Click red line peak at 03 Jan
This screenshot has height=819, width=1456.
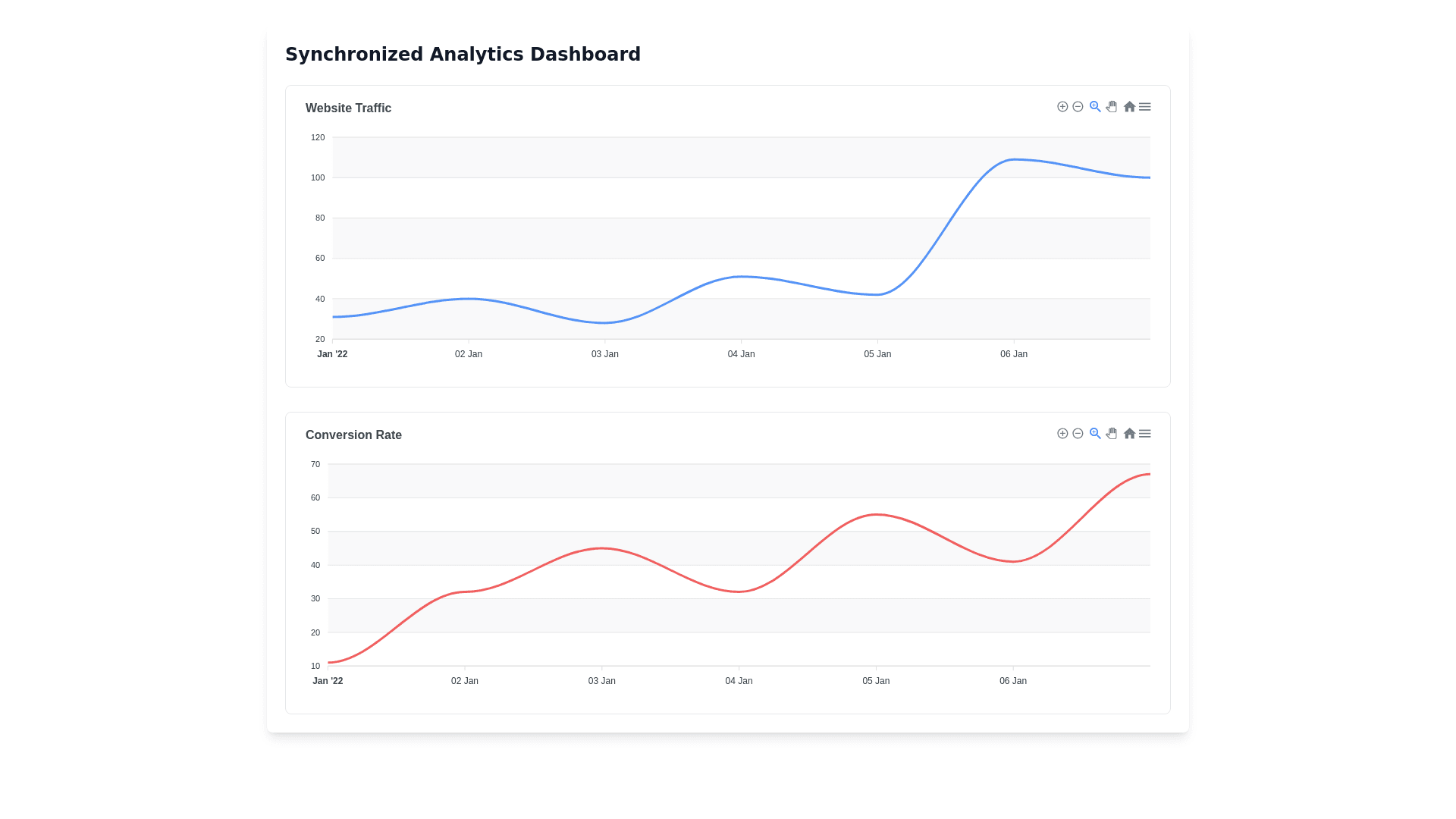click(x=601, y=548)
